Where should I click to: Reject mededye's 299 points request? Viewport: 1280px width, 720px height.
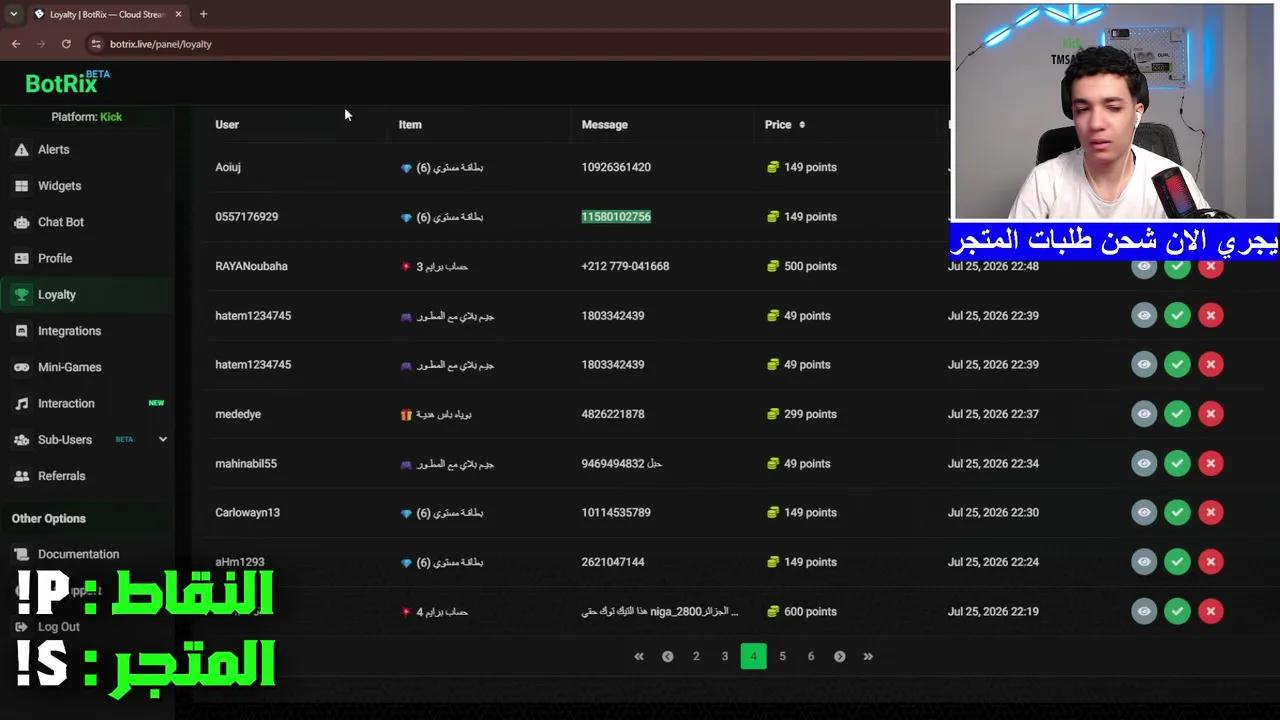point(1210,414)
